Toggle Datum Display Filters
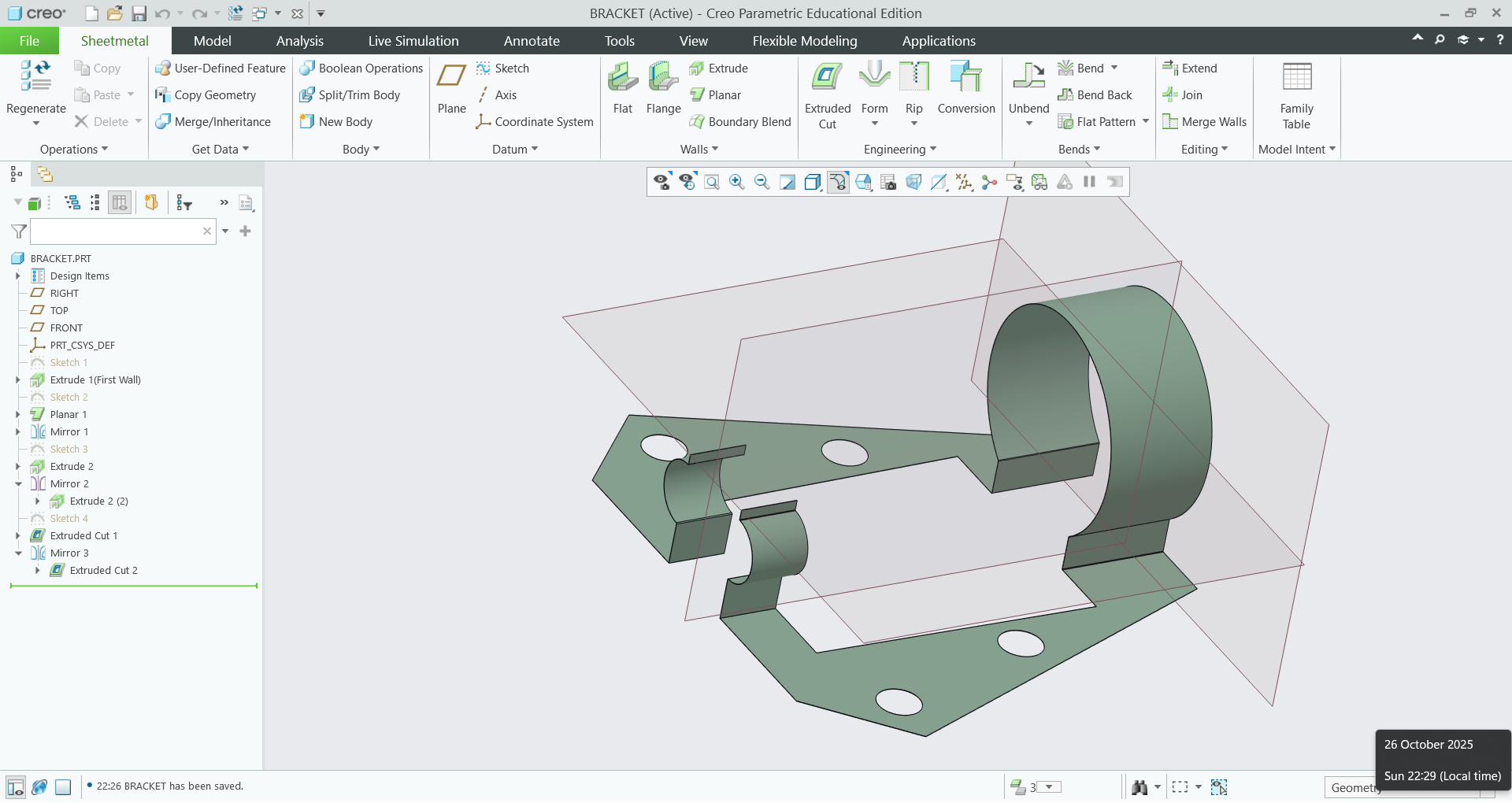Screen dimensions: 1512x803 (964, 182)
